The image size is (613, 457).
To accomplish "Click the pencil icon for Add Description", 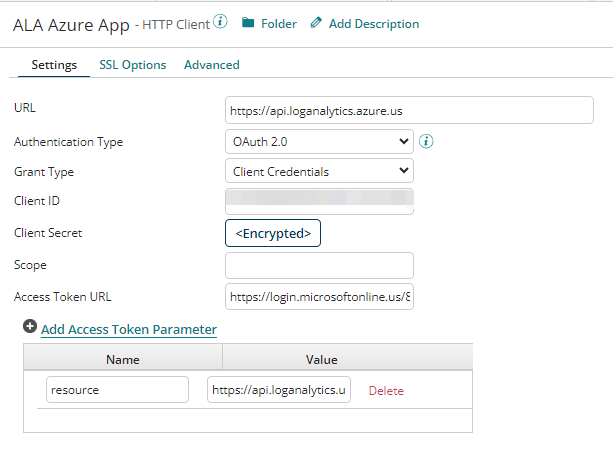I will [x=316, y=23].
